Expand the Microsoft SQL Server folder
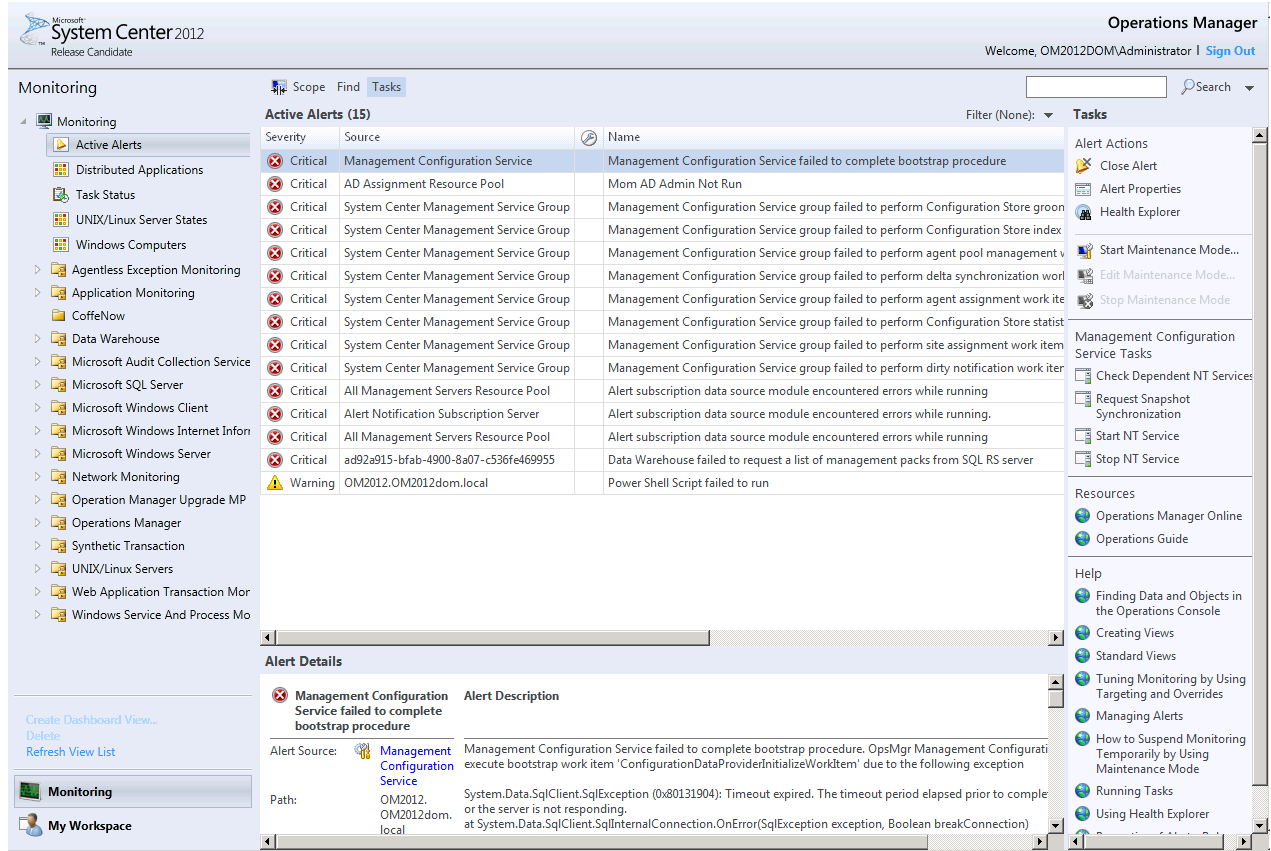 coord(38,385)
